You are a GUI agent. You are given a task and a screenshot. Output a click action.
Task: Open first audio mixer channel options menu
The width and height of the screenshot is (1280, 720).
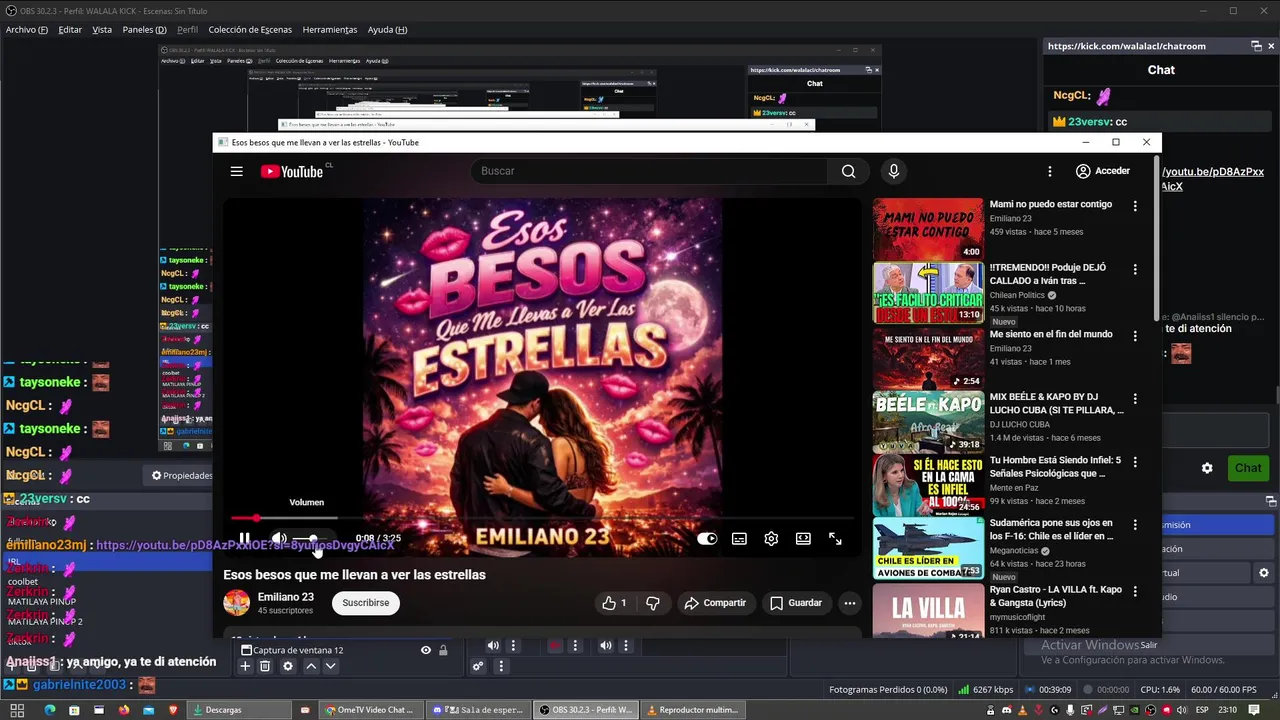[513, 646]
